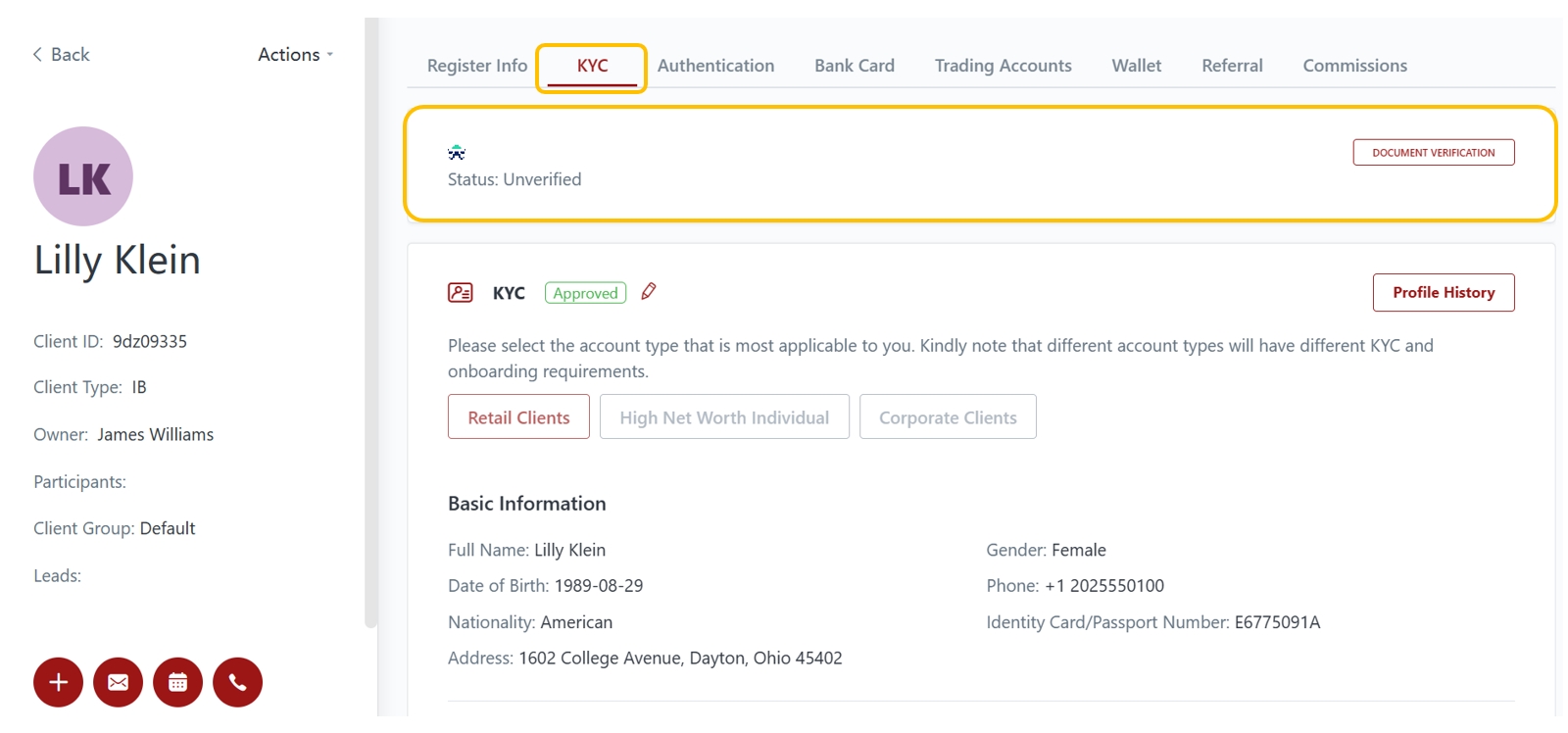The image size is (1568, 733).
Task: Choose Corporate Clients account type
Action: tap(948, 417)
